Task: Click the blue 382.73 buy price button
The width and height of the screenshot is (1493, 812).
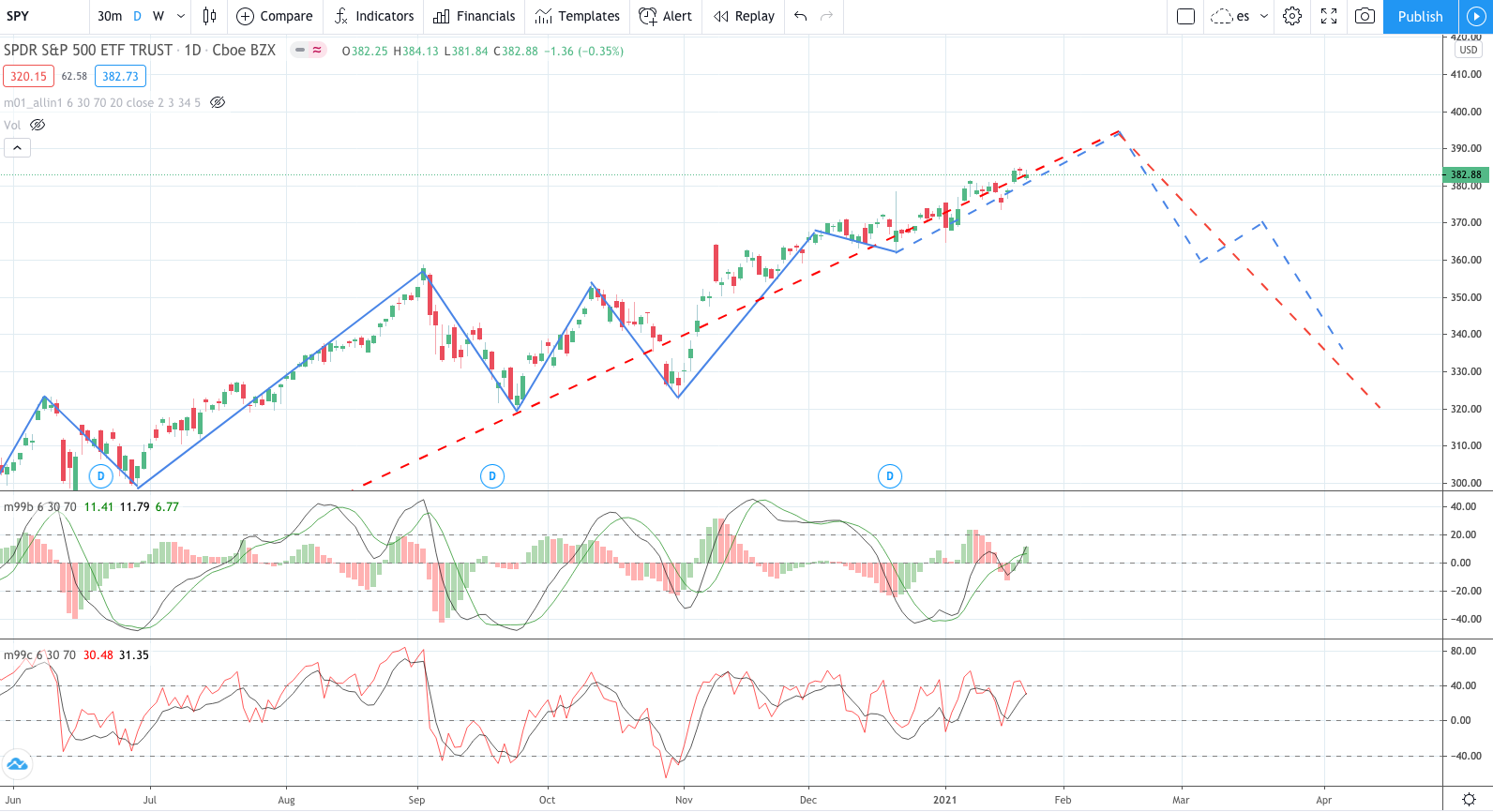Action: 120,76
